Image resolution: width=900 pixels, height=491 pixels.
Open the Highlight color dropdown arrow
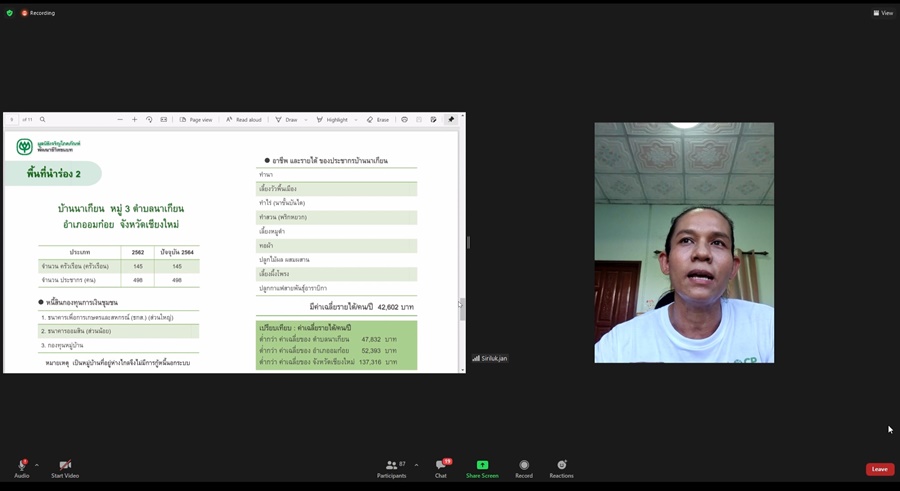point(356,120)
